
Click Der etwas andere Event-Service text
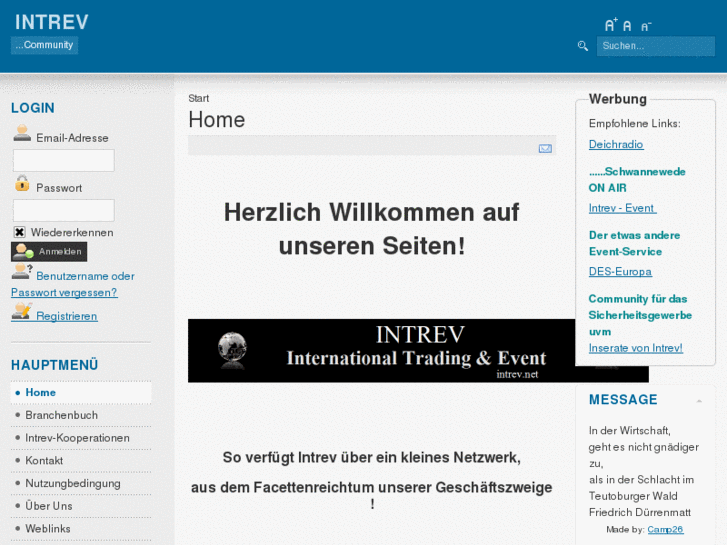pyautogui.click(x=634, y=244)
